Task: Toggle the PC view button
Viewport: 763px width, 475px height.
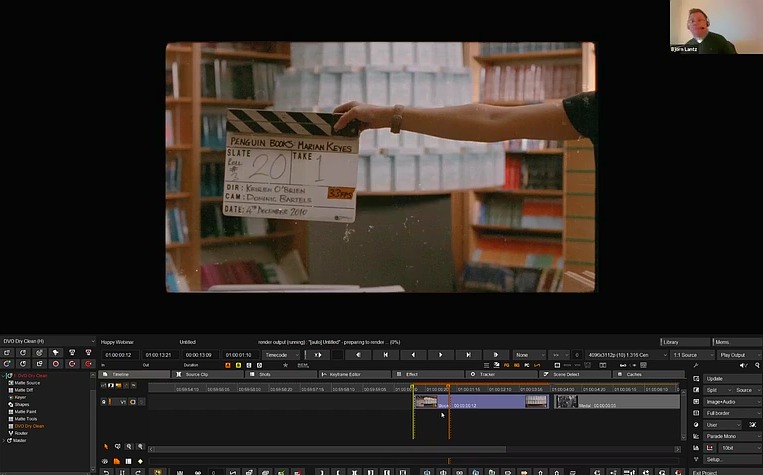Action: click(x=527, y=365)
